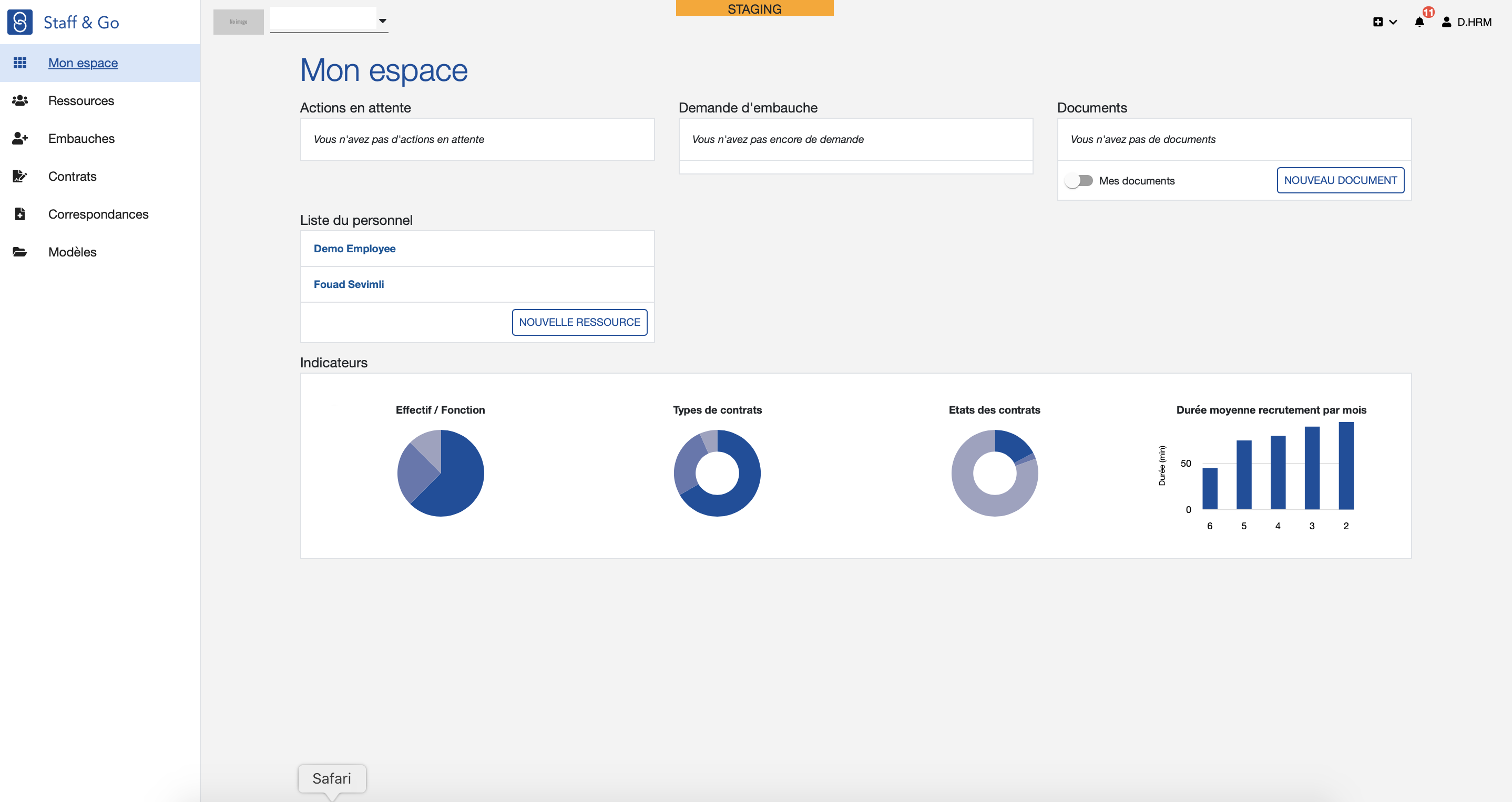Click the Embauches add-user icon
Image resolution: width=1512 pixels, height=802 pixels.
point(20,138)
